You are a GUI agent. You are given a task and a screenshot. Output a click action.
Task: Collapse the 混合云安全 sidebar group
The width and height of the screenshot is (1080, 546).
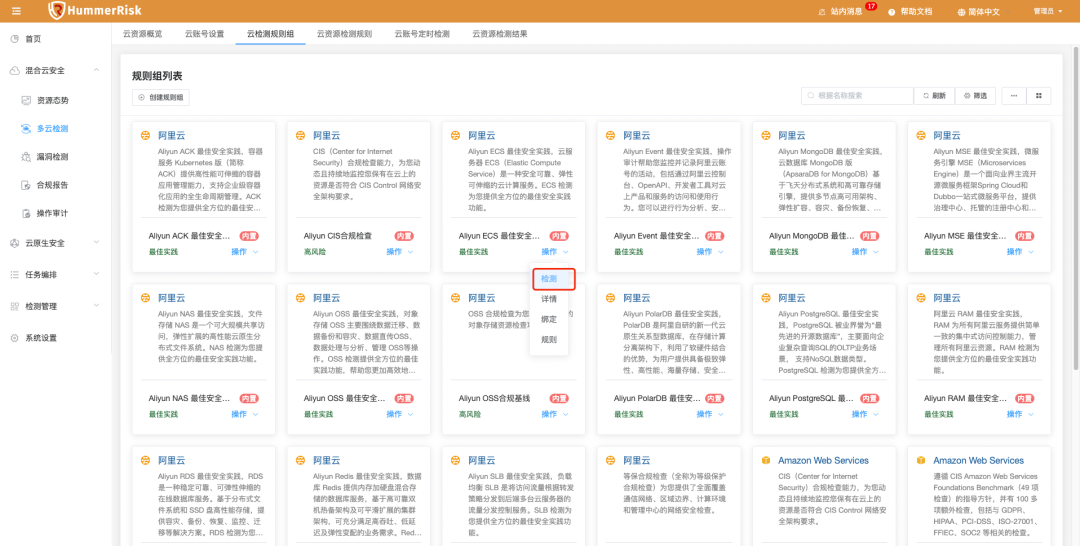click(55, 70)
